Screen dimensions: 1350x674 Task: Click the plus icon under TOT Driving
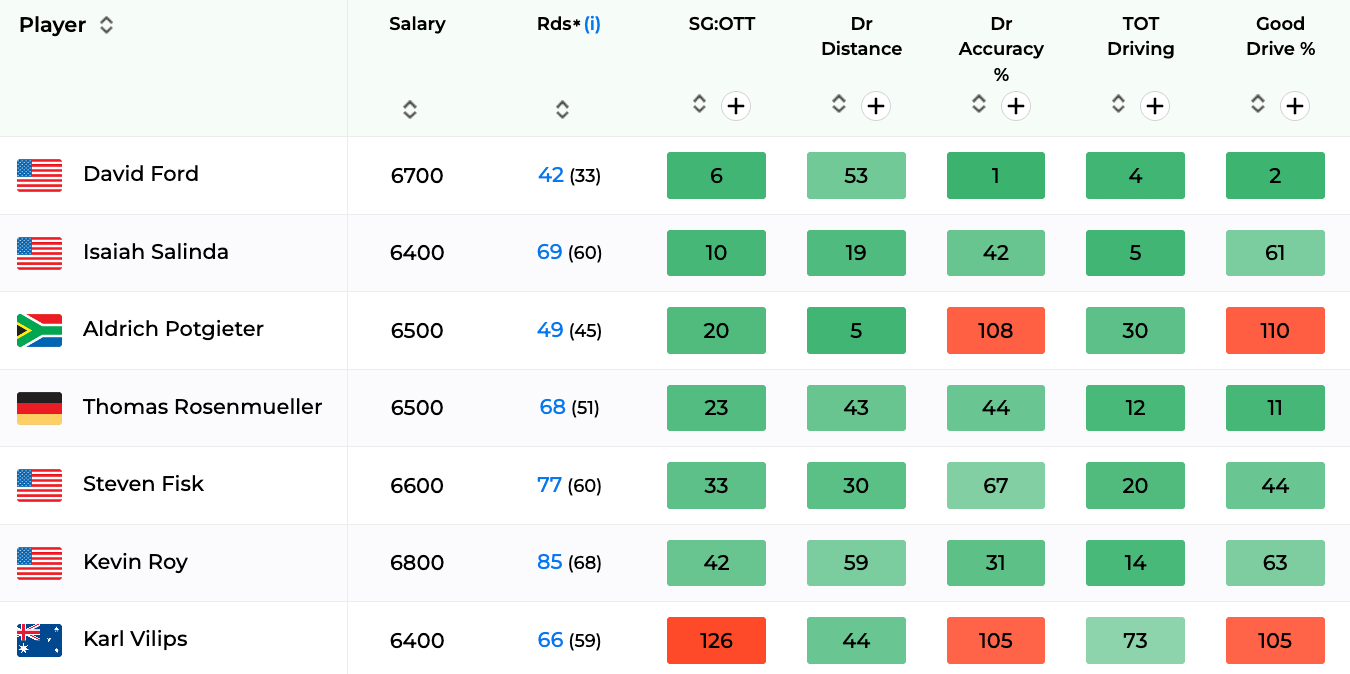click(1155, 105)
